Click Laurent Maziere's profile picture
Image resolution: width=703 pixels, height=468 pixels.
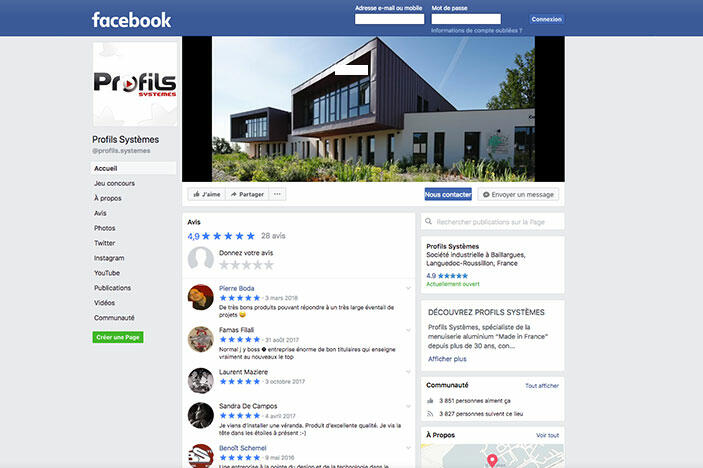pyautogui.click(x=200, y=381)
